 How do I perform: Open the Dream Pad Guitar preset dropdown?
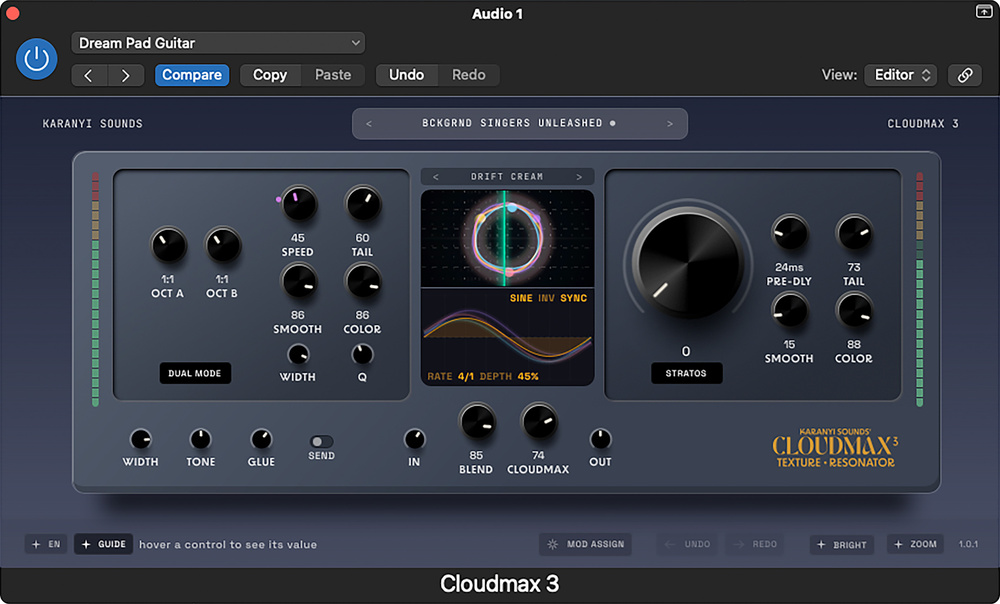[218, 43]
